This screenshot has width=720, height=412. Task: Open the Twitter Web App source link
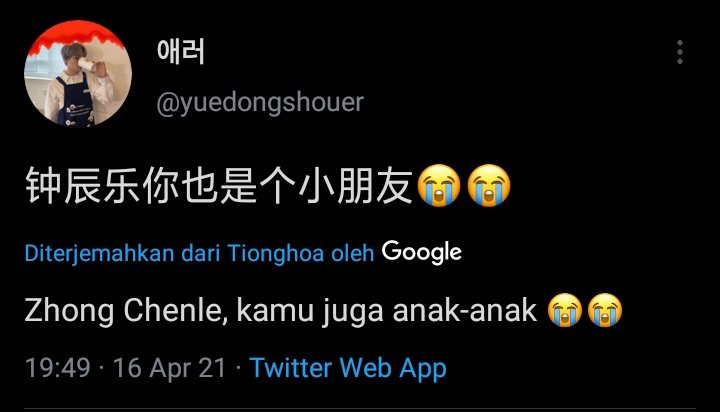click(x=348, y=368)
